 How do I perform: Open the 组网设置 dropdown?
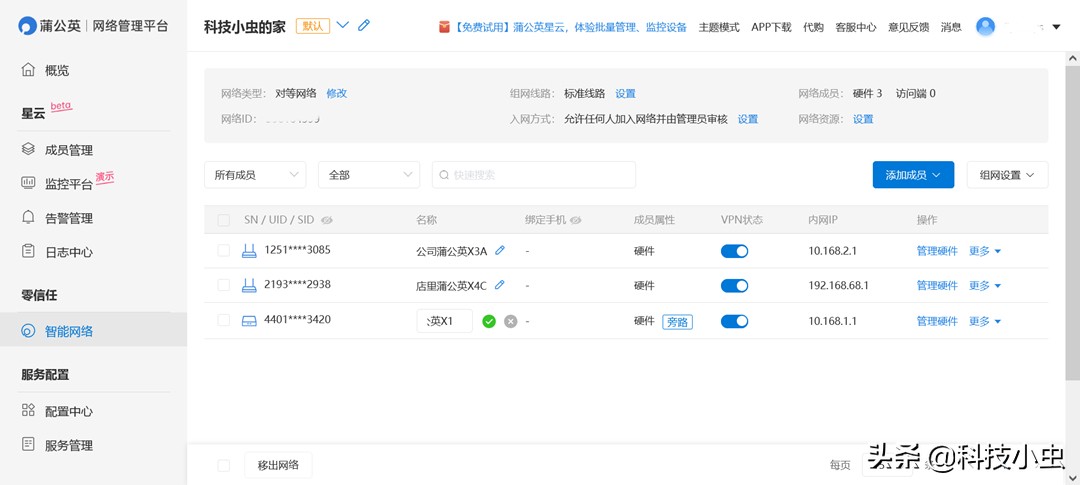(1008, 175)
